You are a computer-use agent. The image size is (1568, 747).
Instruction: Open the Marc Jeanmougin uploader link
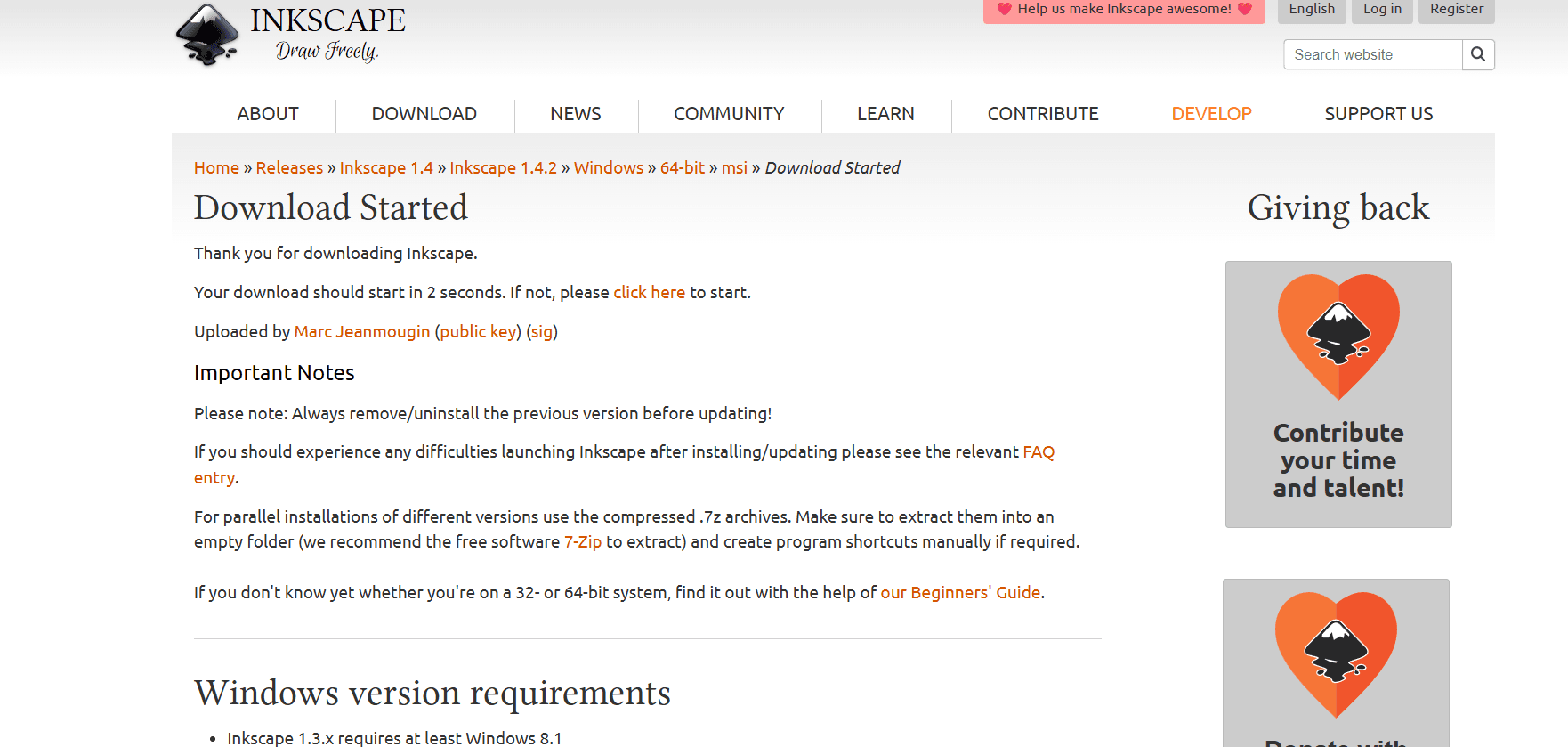(x=361, y=331)
